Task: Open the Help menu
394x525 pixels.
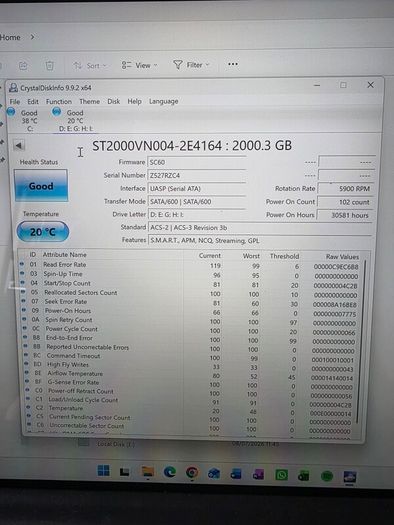Action: coord(134,101)
